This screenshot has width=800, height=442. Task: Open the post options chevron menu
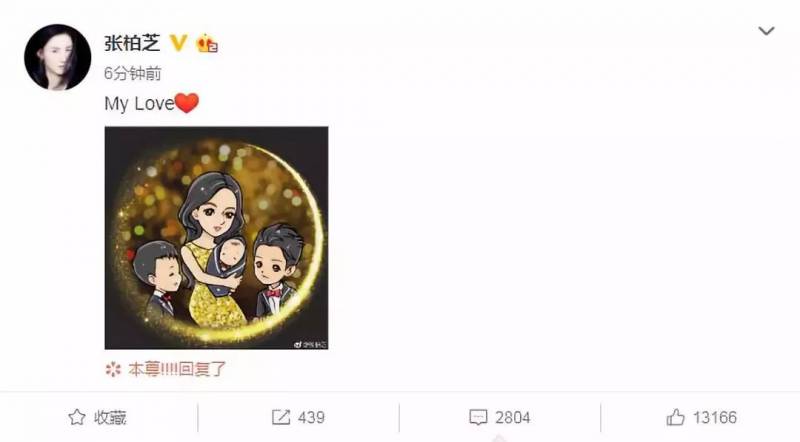[766, 31]
